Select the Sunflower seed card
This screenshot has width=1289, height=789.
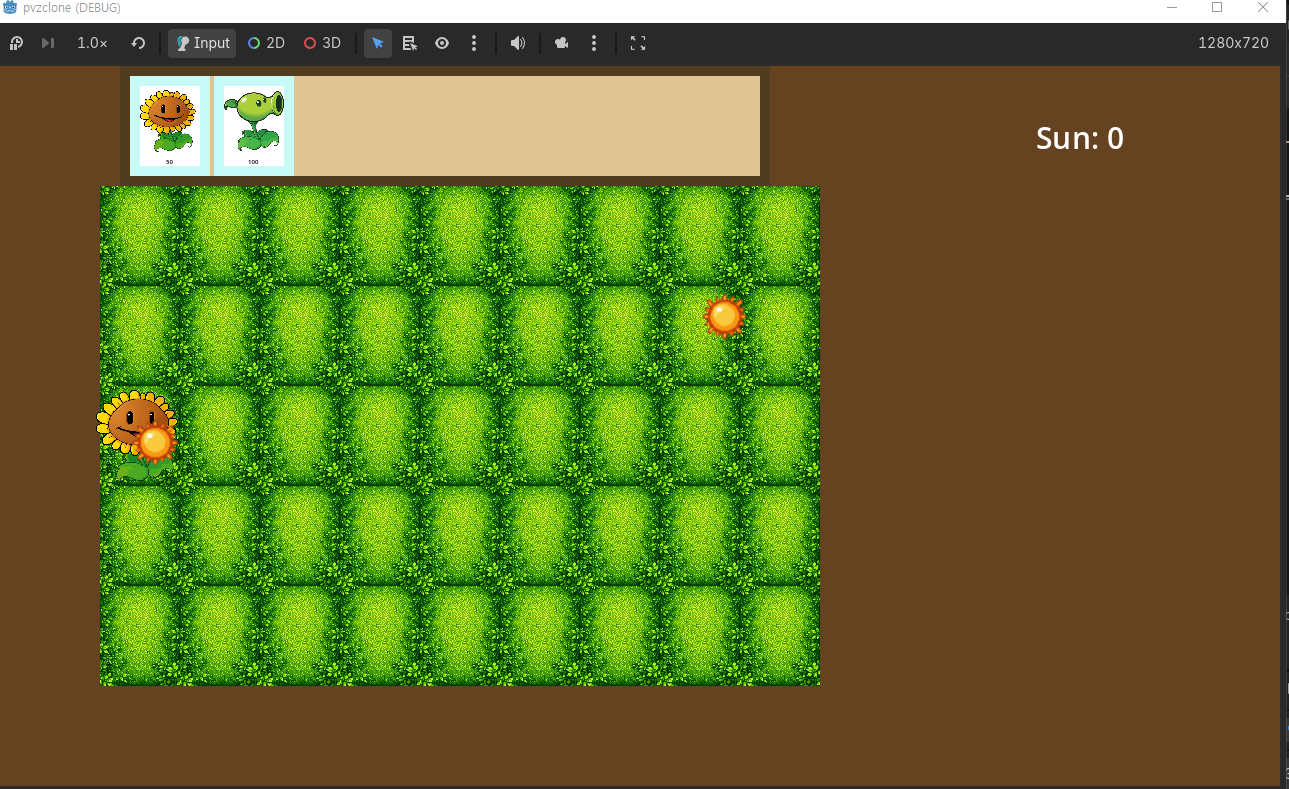[170, 126]
